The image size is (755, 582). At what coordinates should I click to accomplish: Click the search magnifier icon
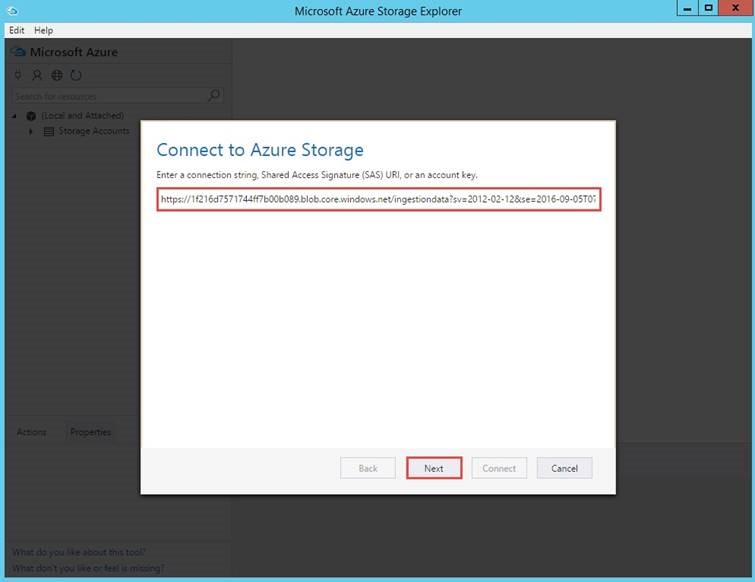click(x=214, y=95)
